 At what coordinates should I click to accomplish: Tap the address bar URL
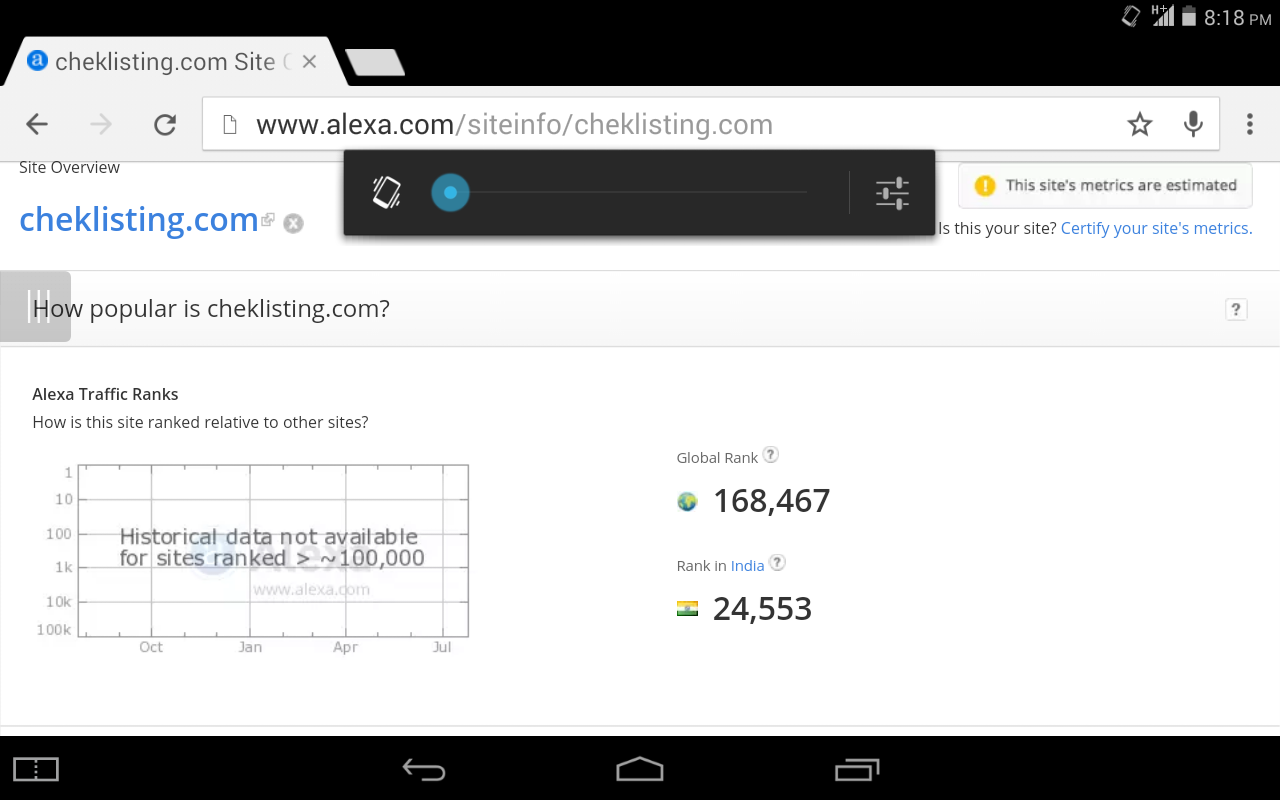pyautogui.click(x=514, y=124)
